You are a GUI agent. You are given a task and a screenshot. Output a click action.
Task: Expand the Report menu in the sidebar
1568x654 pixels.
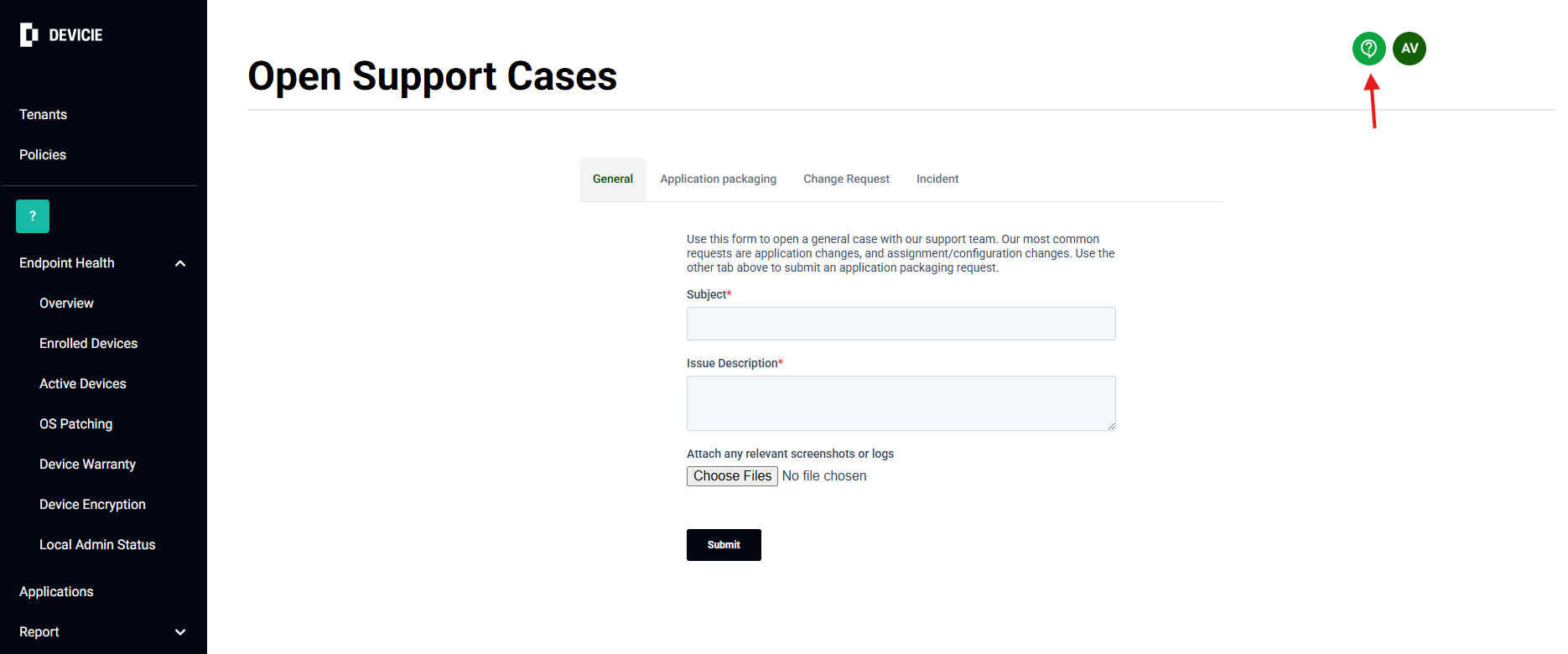pyautogui.click(x=179, y=631)
